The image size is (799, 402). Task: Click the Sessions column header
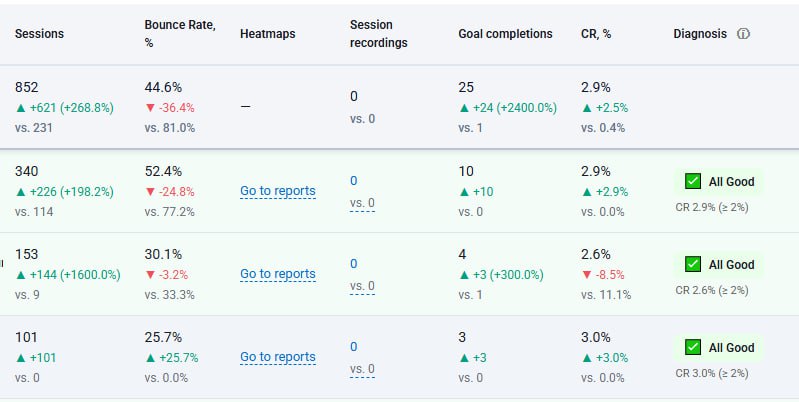click(x=39, y=34)
